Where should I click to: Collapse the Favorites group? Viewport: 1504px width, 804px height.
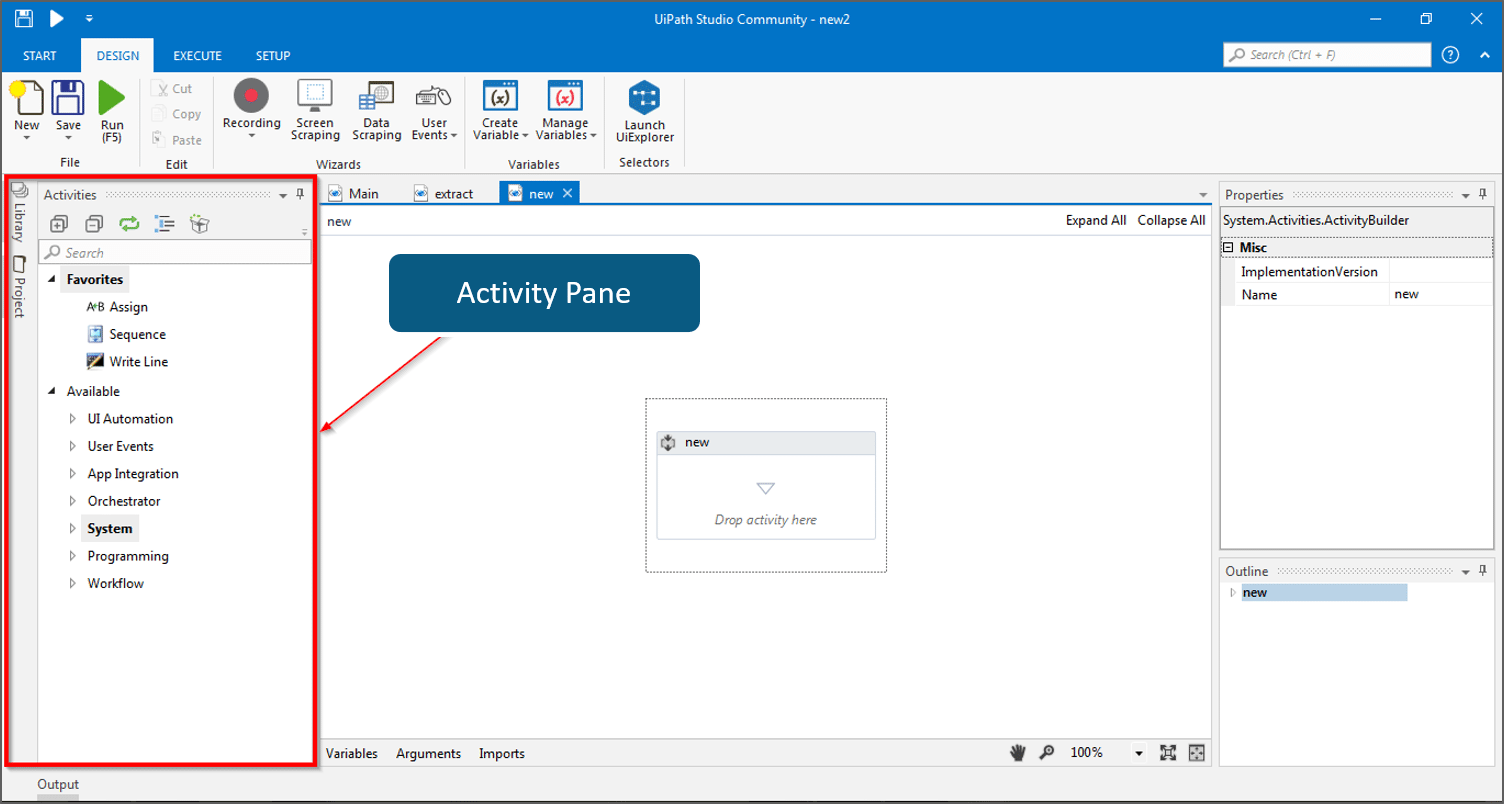(x=52, y=280)
